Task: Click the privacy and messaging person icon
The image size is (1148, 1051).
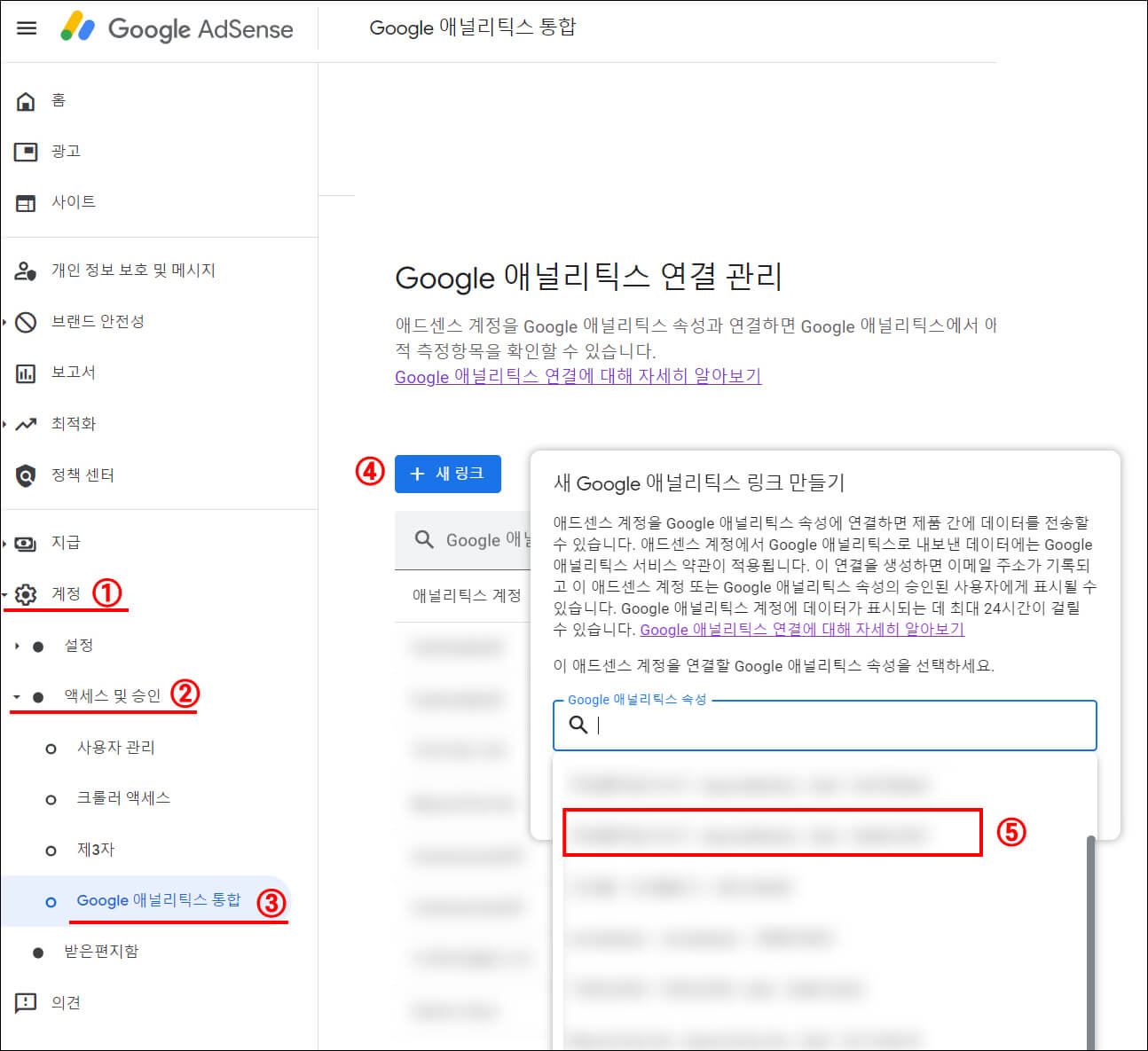Action: (26, 271)
